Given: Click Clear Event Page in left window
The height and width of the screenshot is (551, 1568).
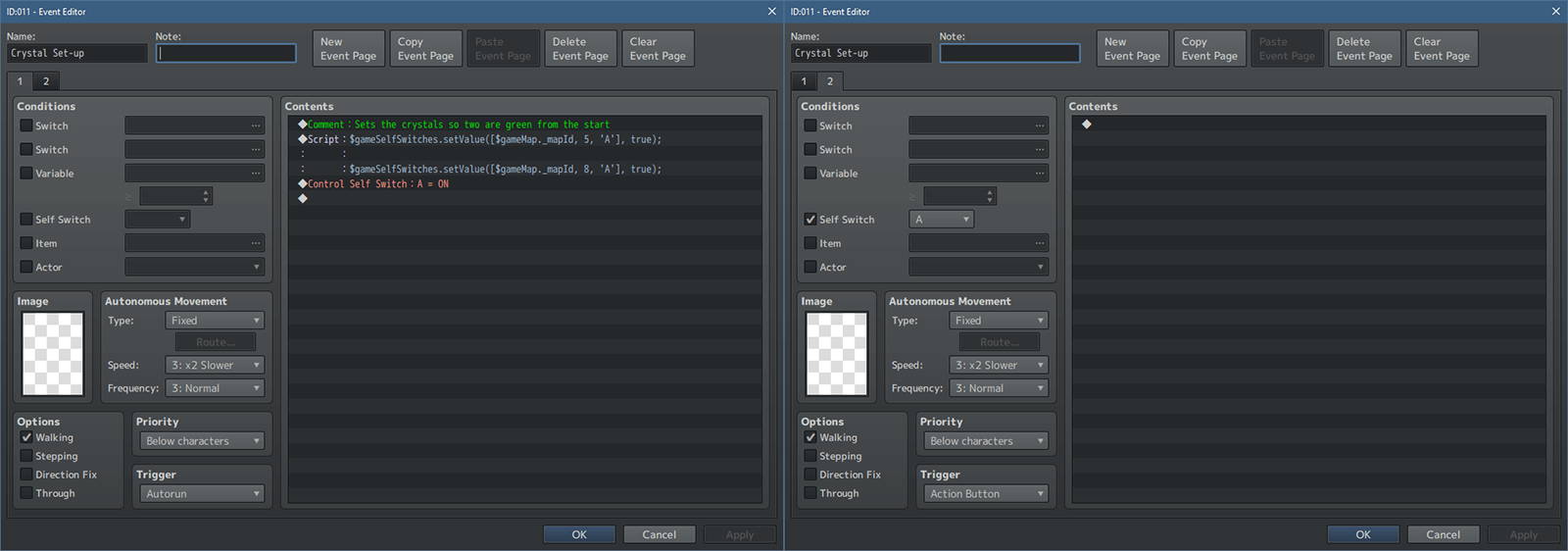Looking at the screenshot, I should point(658,49).
